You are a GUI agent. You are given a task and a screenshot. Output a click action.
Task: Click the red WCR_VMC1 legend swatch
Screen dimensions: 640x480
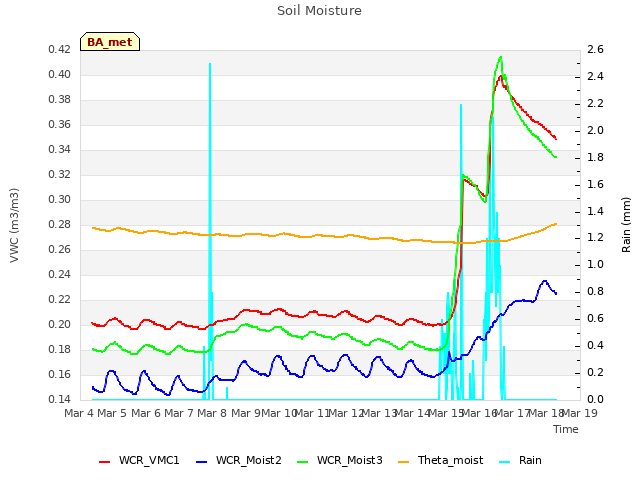(x=104, y=462)
